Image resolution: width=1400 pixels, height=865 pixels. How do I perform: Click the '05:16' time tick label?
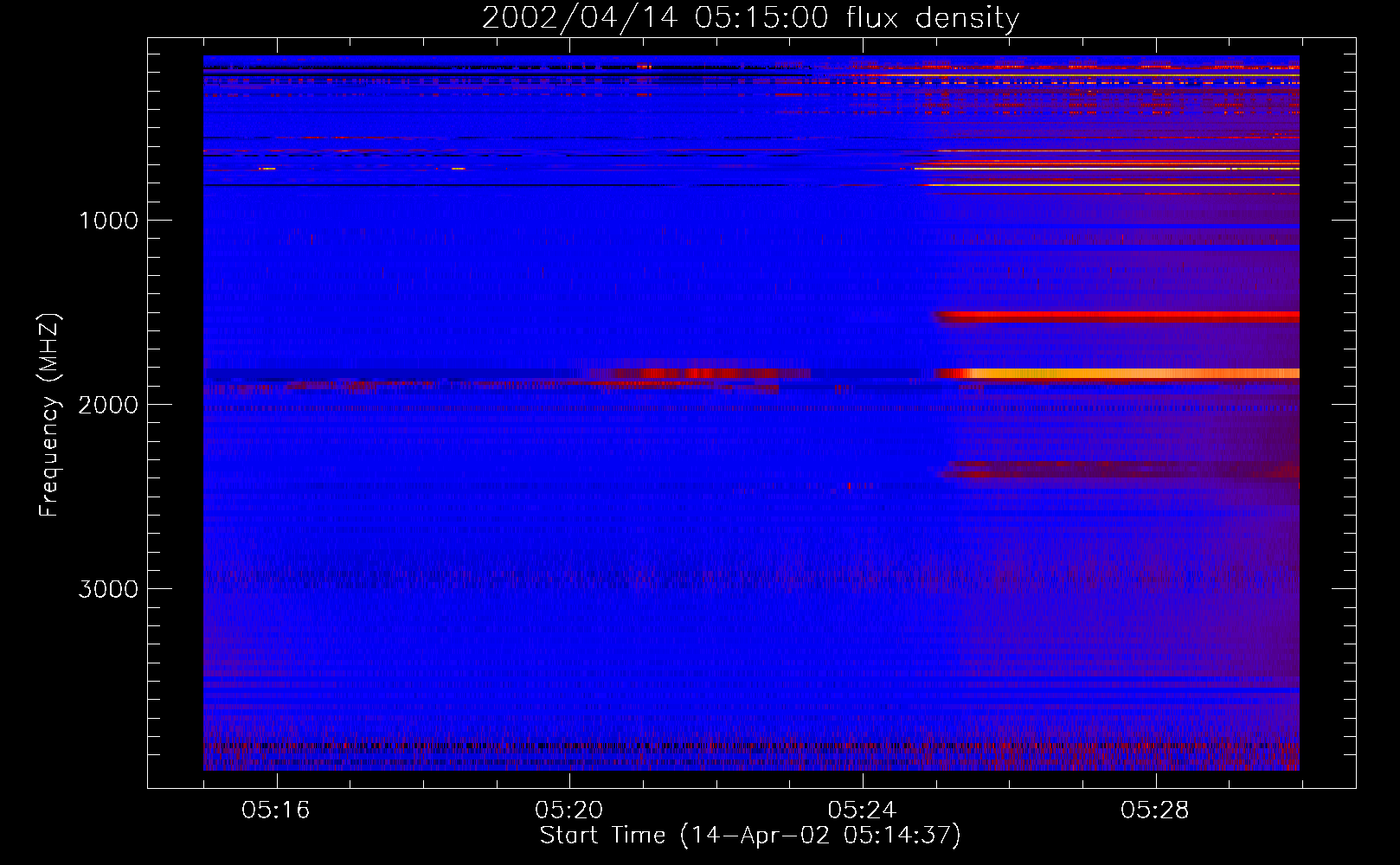coord(276,811)
